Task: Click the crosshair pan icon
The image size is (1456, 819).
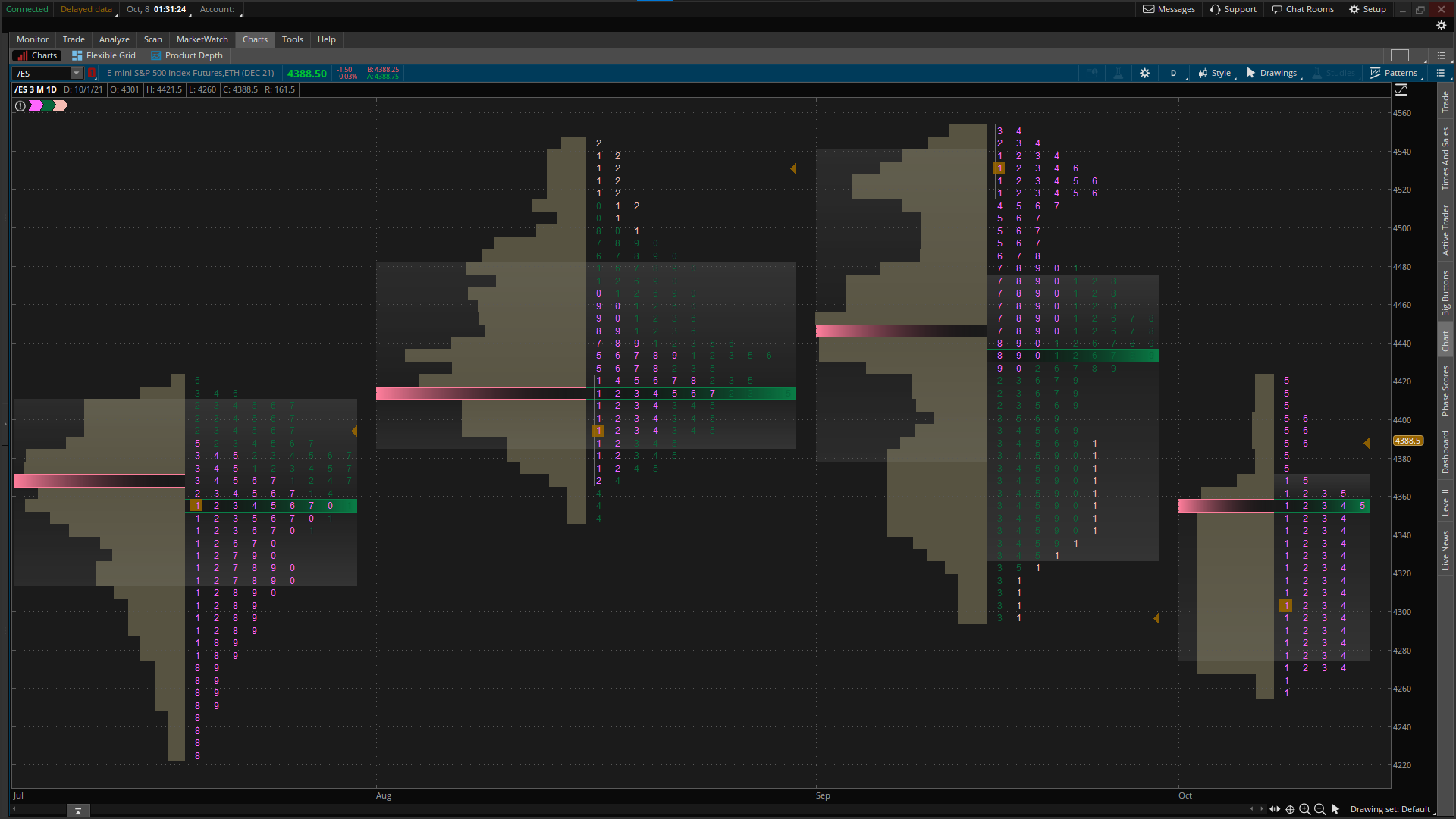Action: [1290, 809]
